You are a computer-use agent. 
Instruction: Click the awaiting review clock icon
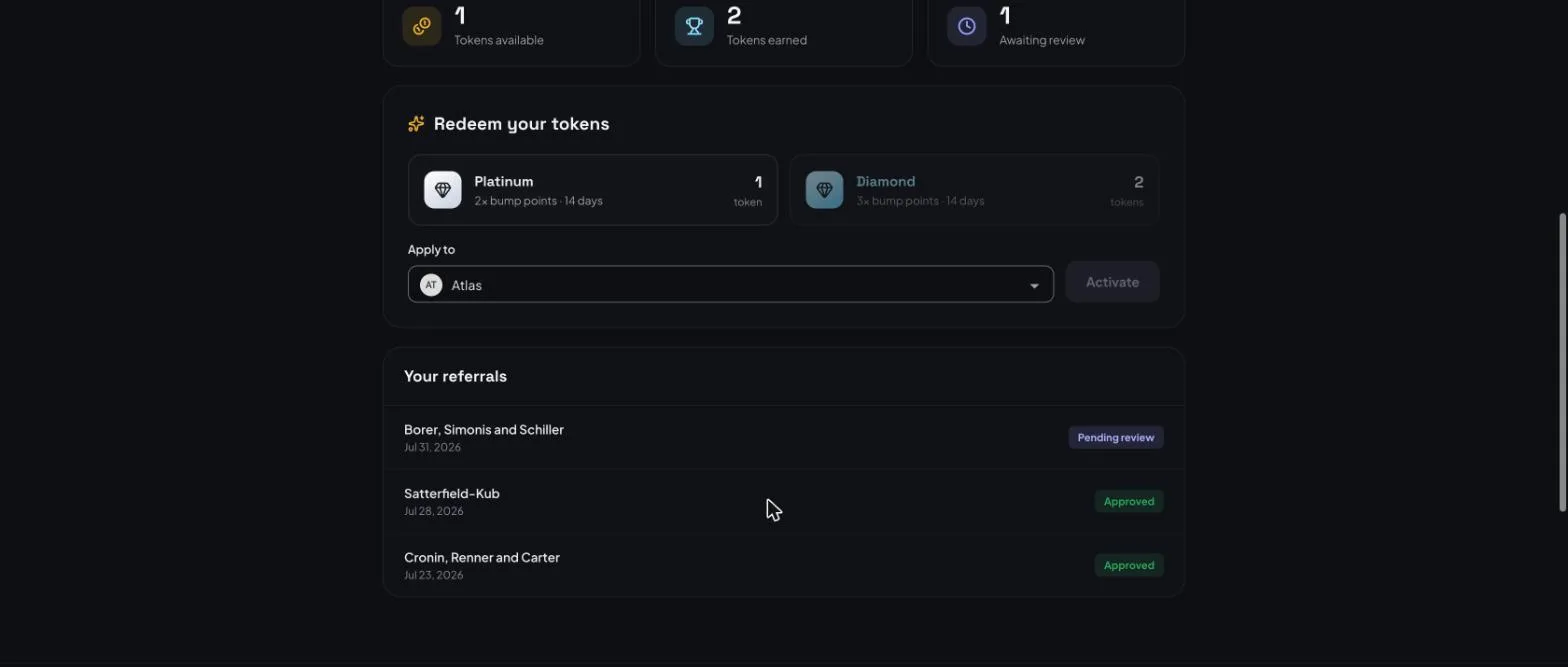click(967, 26)
